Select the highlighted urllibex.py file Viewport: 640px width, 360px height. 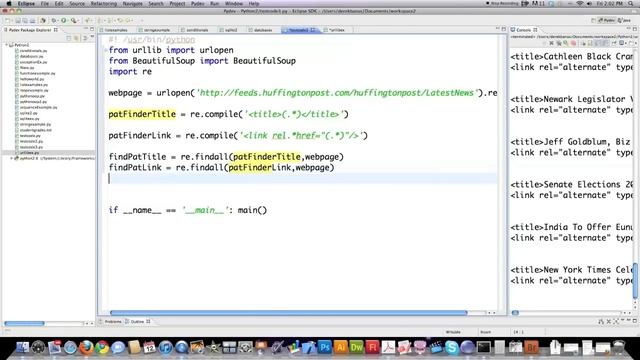pyautogui.click(x=29, y=152)
